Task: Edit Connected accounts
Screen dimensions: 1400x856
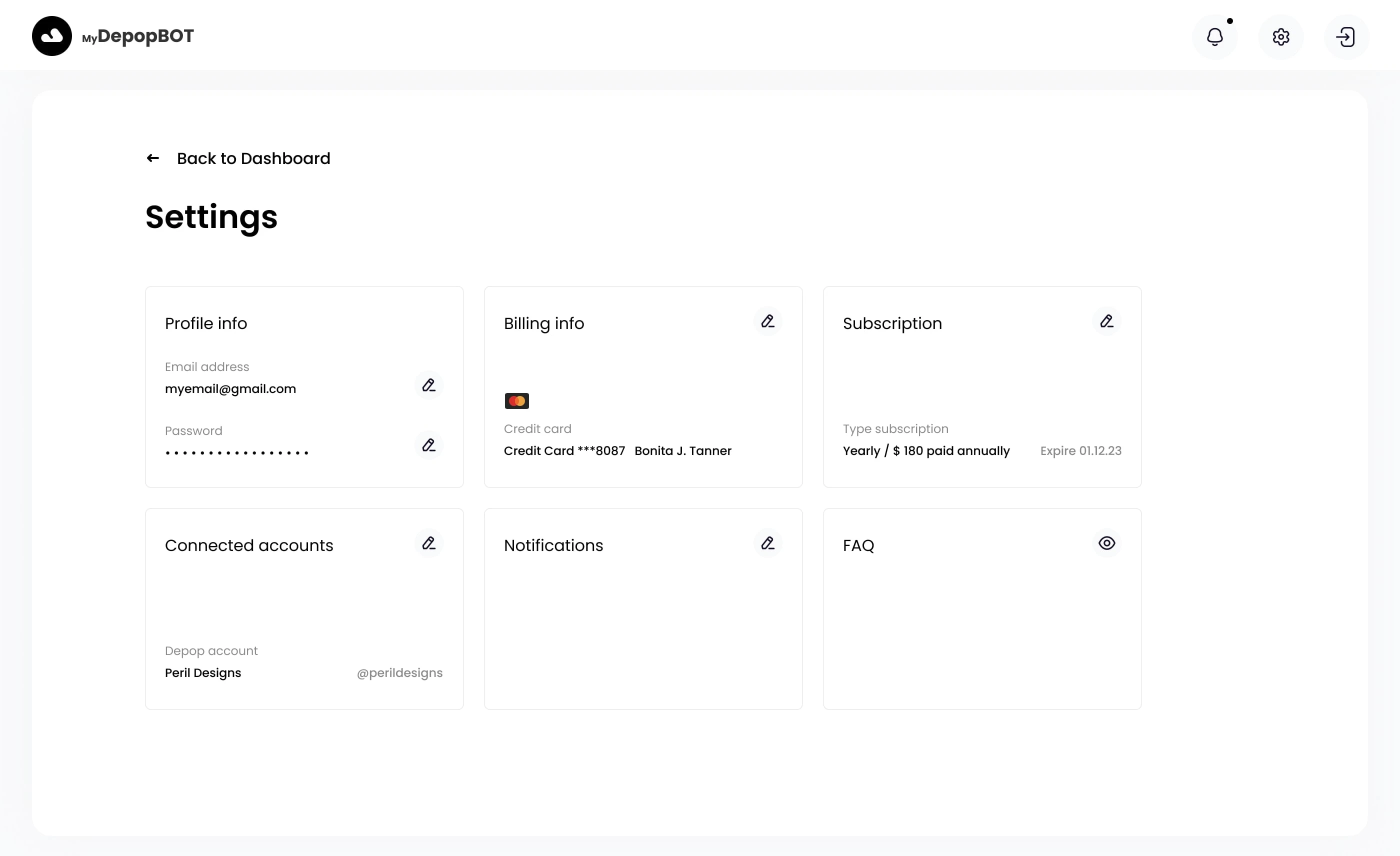Action: coord(428,543)
